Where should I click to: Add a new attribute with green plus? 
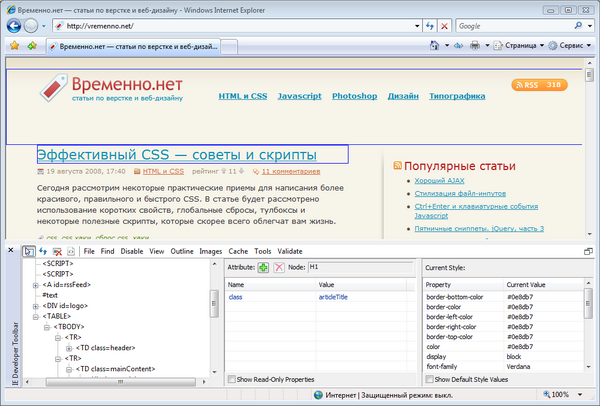pyautogui.click(x=263, y=267)
